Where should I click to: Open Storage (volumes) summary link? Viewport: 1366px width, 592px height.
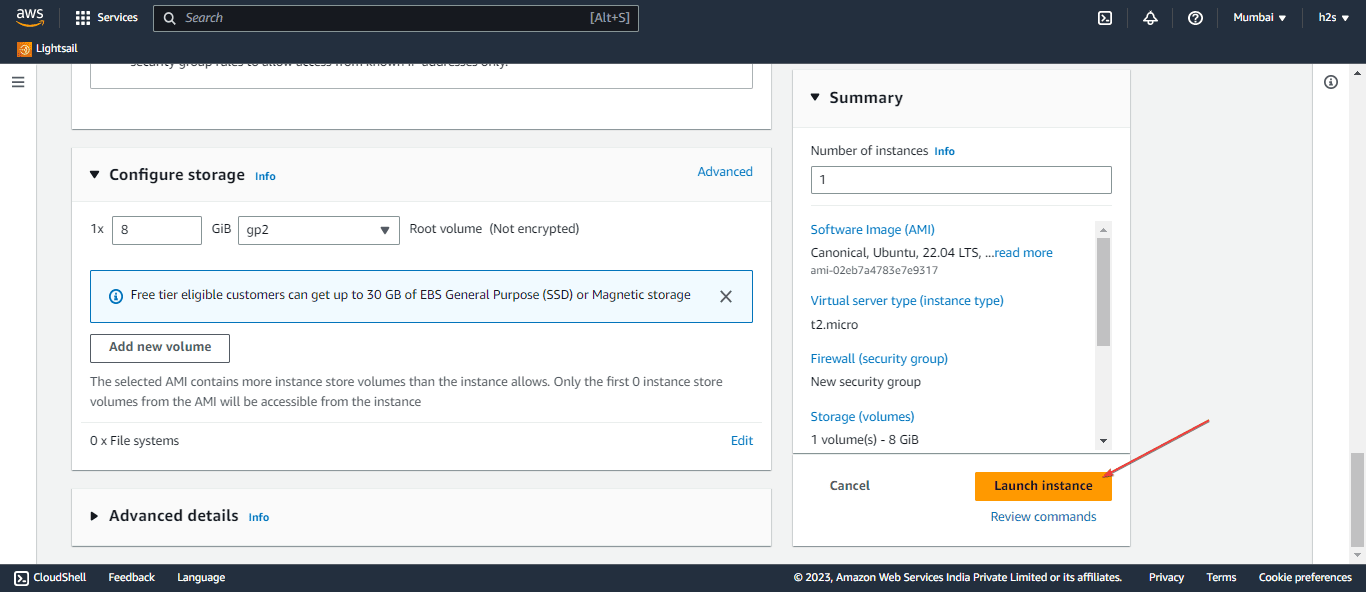pyautogui.click(x=862, y=417)
